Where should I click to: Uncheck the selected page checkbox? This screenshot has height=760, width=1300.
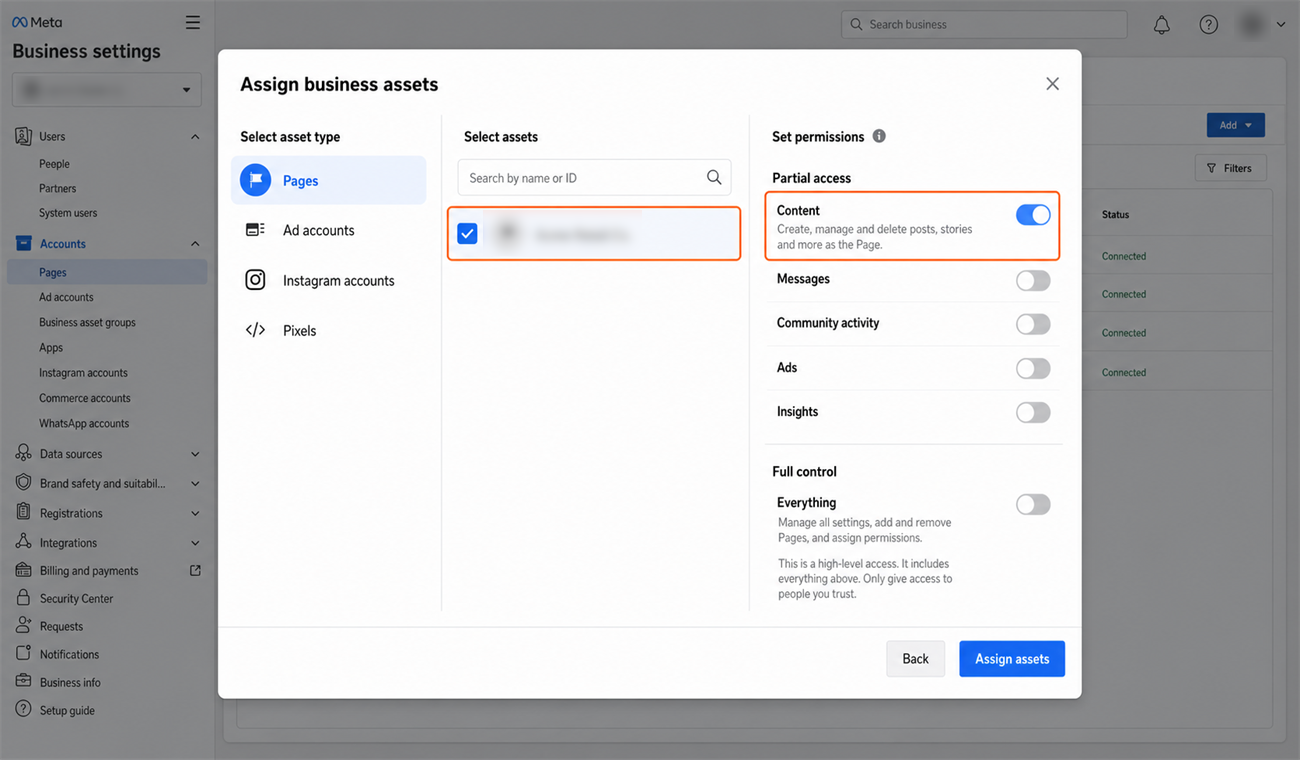(x=467, y=233)
